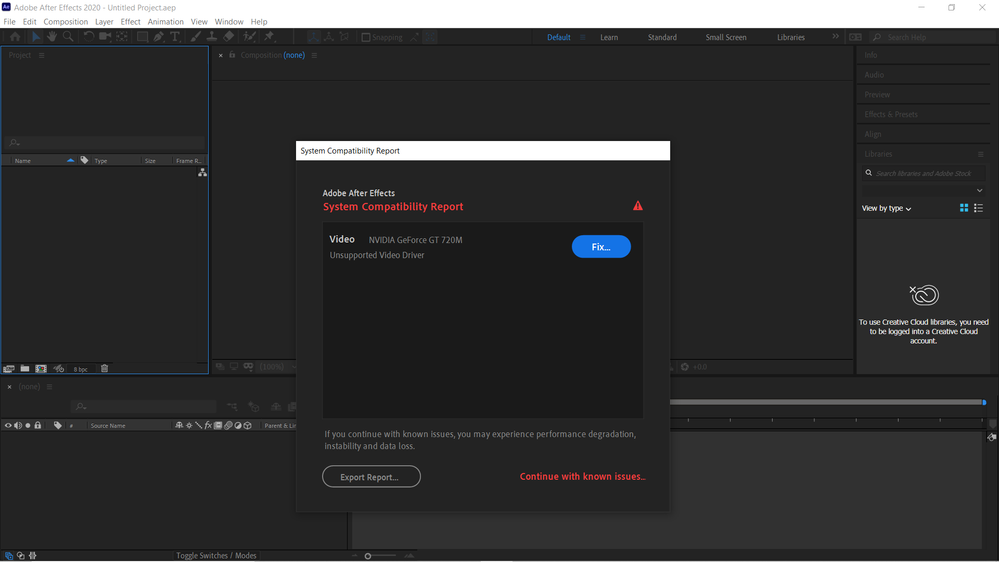
Task: Click Continue with known issues link
Action: [x=582, y=476]
